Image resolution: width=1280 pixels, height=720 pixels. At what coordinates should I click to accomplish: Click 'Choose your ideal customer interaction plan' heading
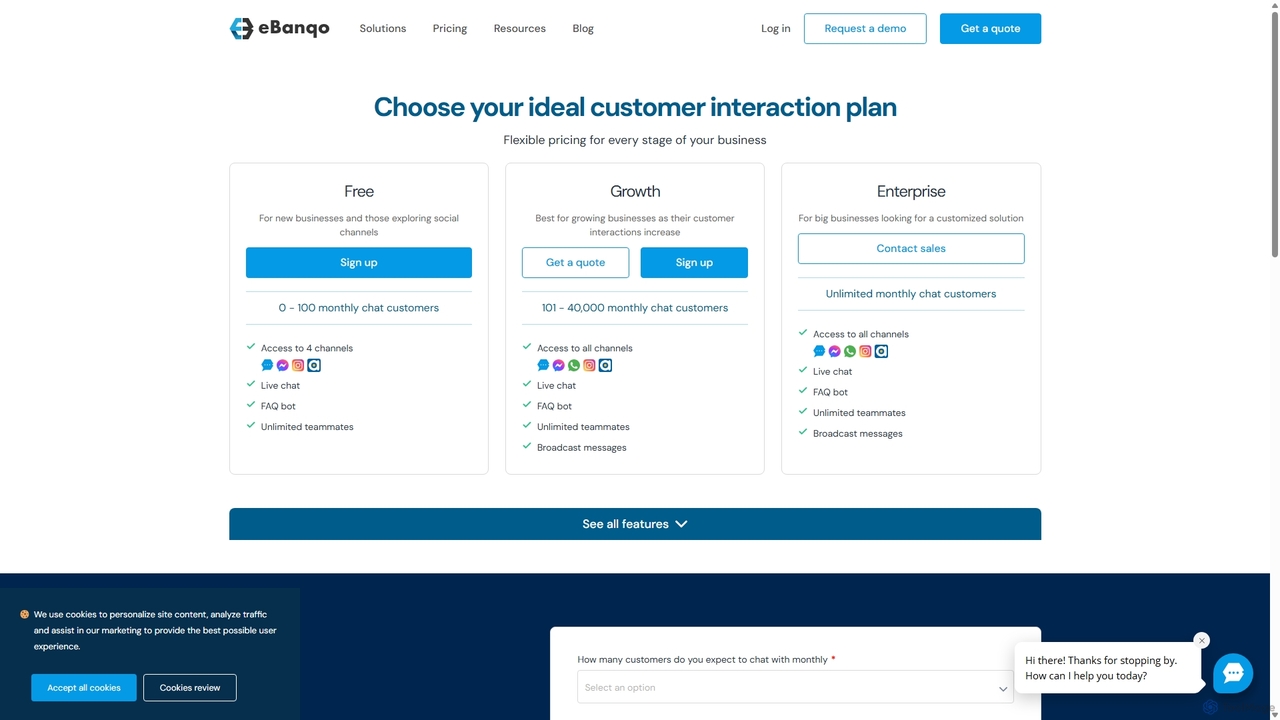tap(635, 107)
